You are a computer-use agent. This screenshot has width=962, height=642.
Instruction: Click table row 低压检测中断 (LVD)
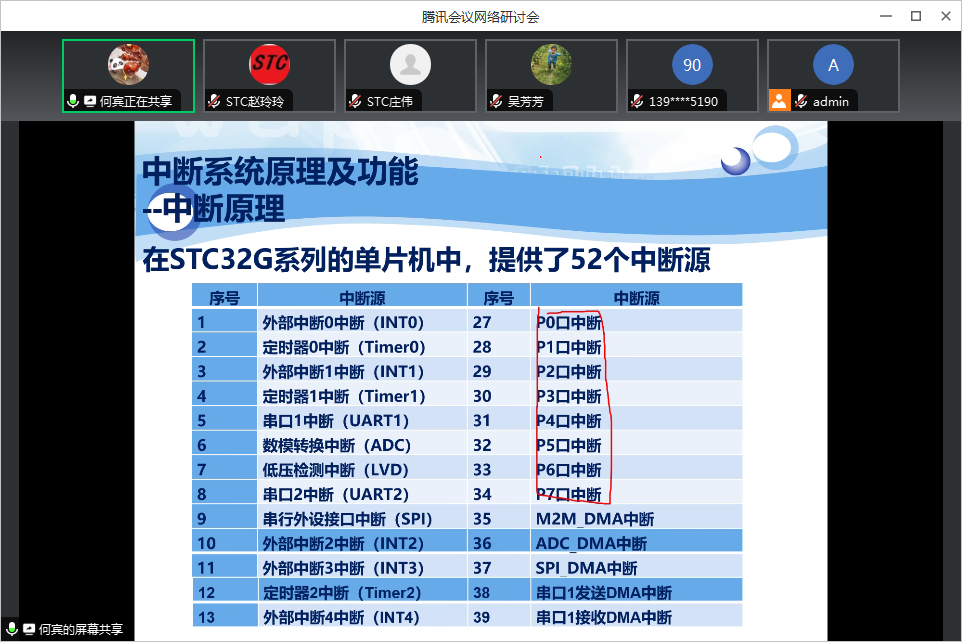click(x=329, y=469)
